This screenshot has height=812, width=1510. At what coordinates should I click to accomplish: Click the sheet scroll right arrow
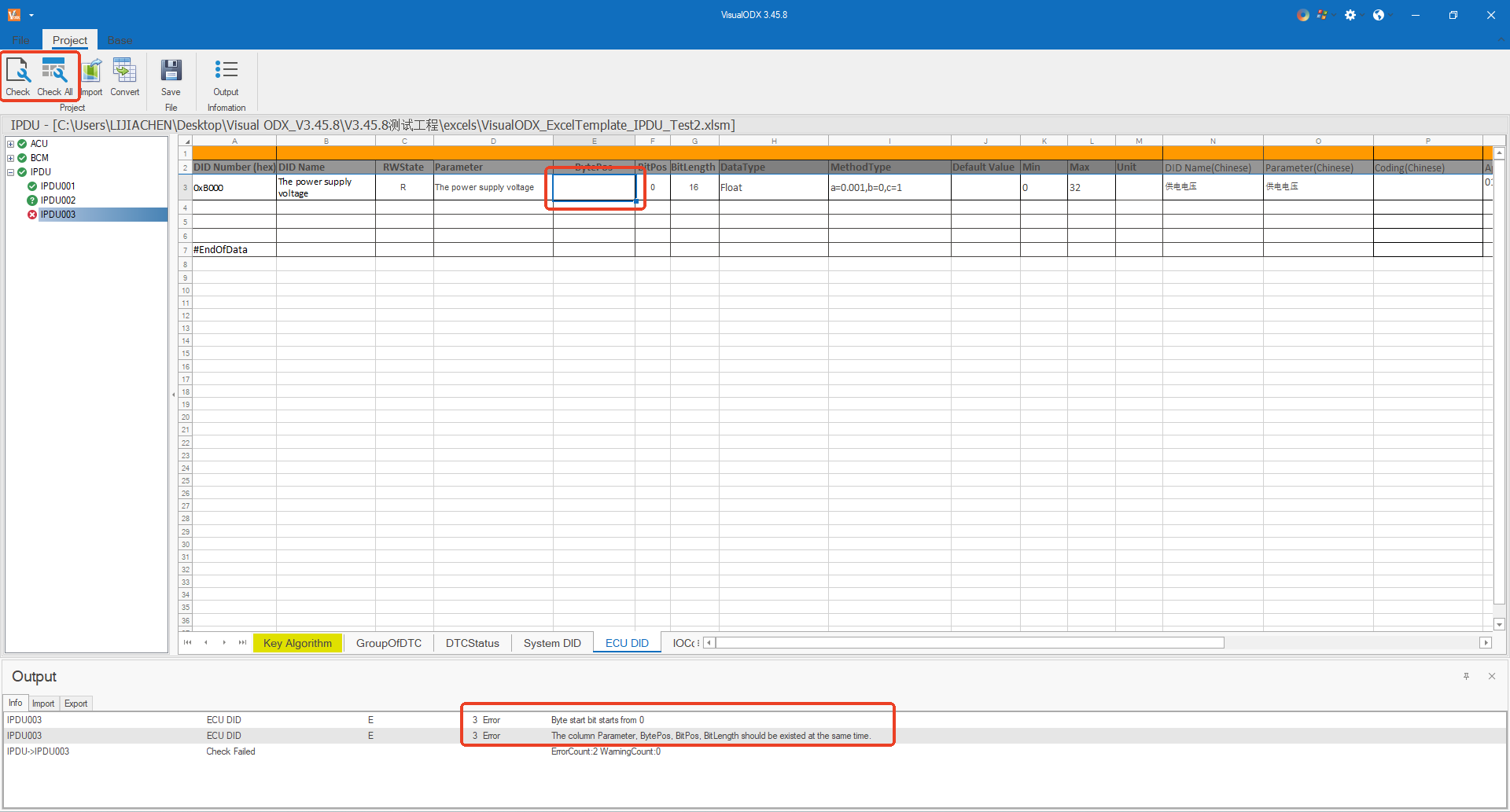click(x=1486, y=643)
